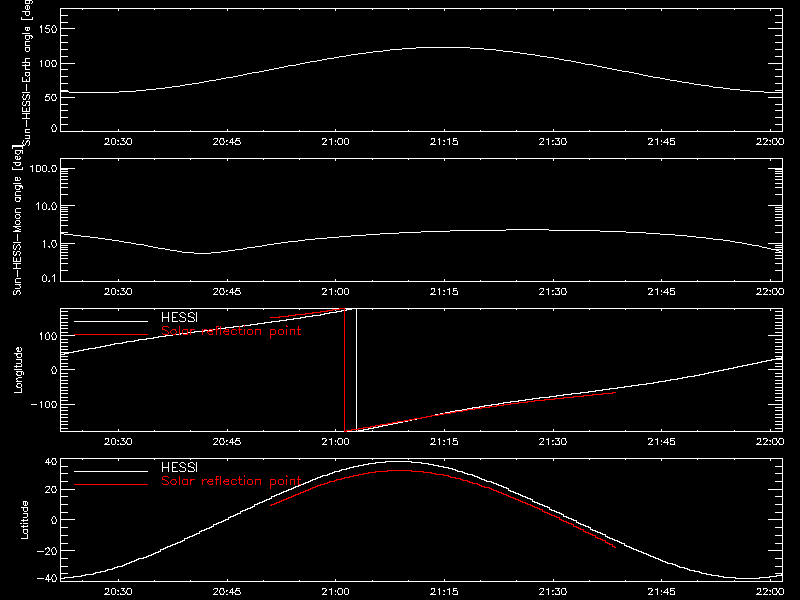This screenshot has width=800, height=600.
Task: Click the white vertical longitude wrap line
Action: click(x=356, y=370)
